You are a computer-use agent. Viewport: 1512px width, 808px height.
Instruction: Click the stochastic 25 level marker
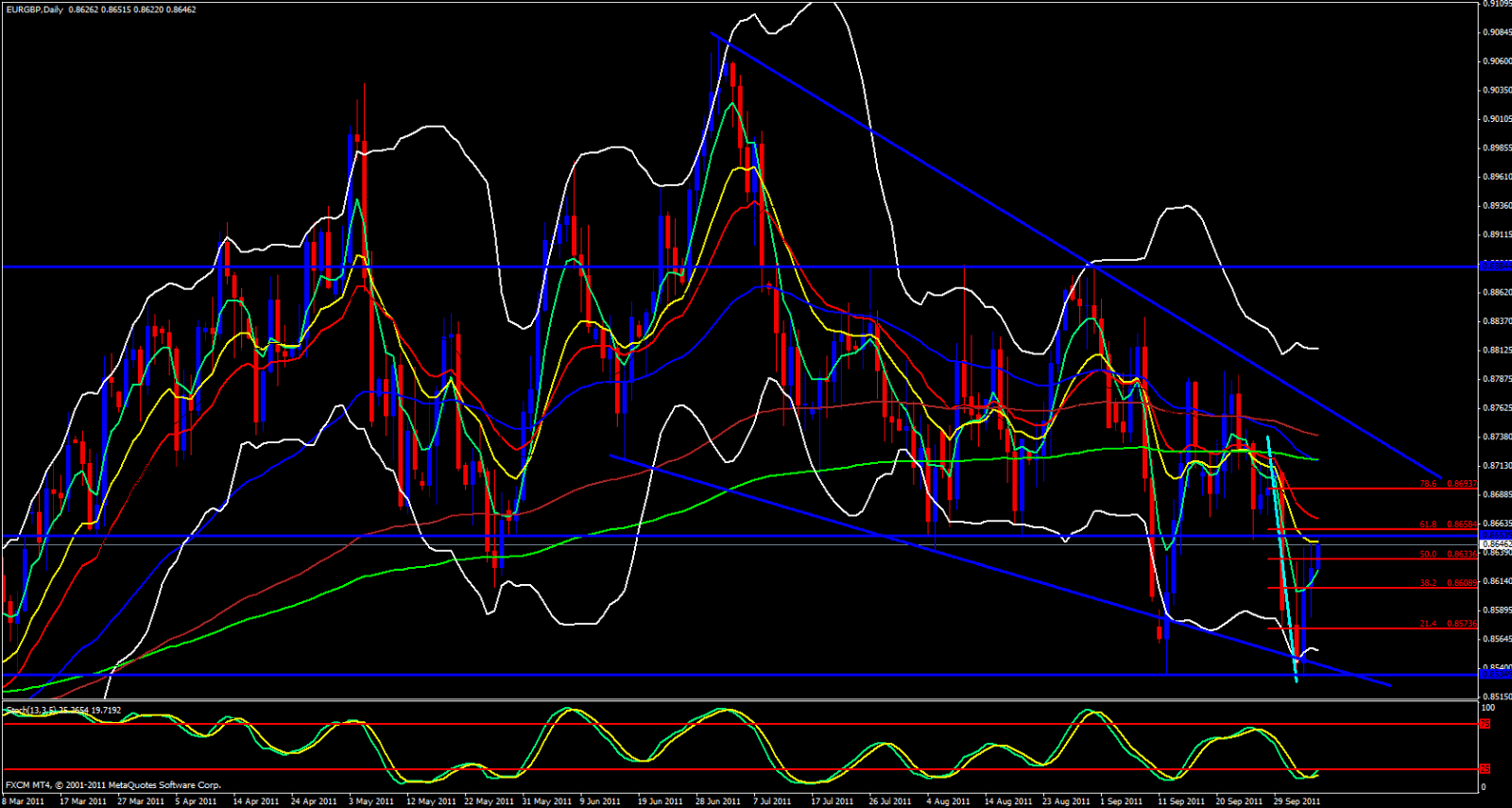1486,769
